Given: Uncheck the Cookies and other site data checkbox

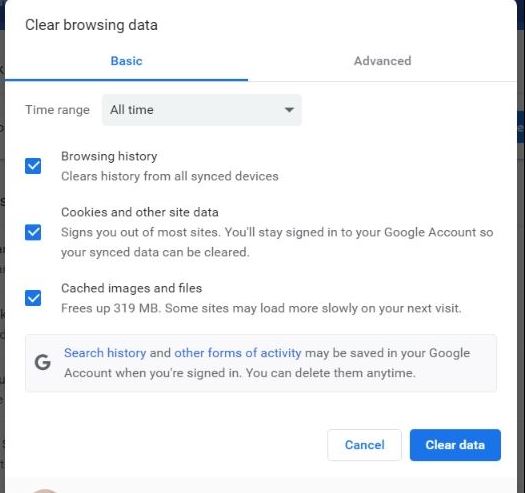Looking at the screenshot, I should 33,232.
